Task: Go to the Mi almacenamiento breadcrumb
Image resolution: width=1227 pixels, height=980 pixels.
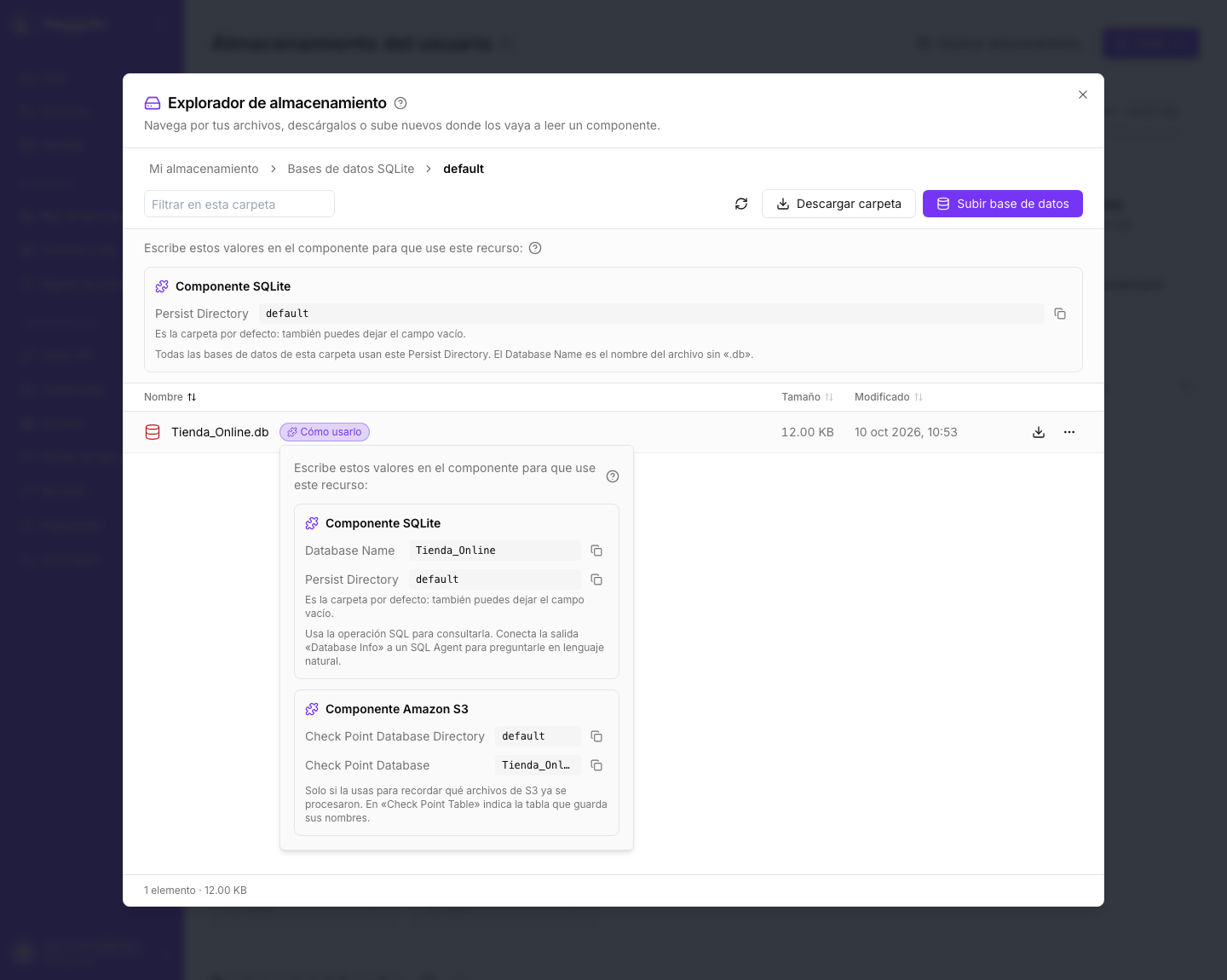Action: click(204, 169)
